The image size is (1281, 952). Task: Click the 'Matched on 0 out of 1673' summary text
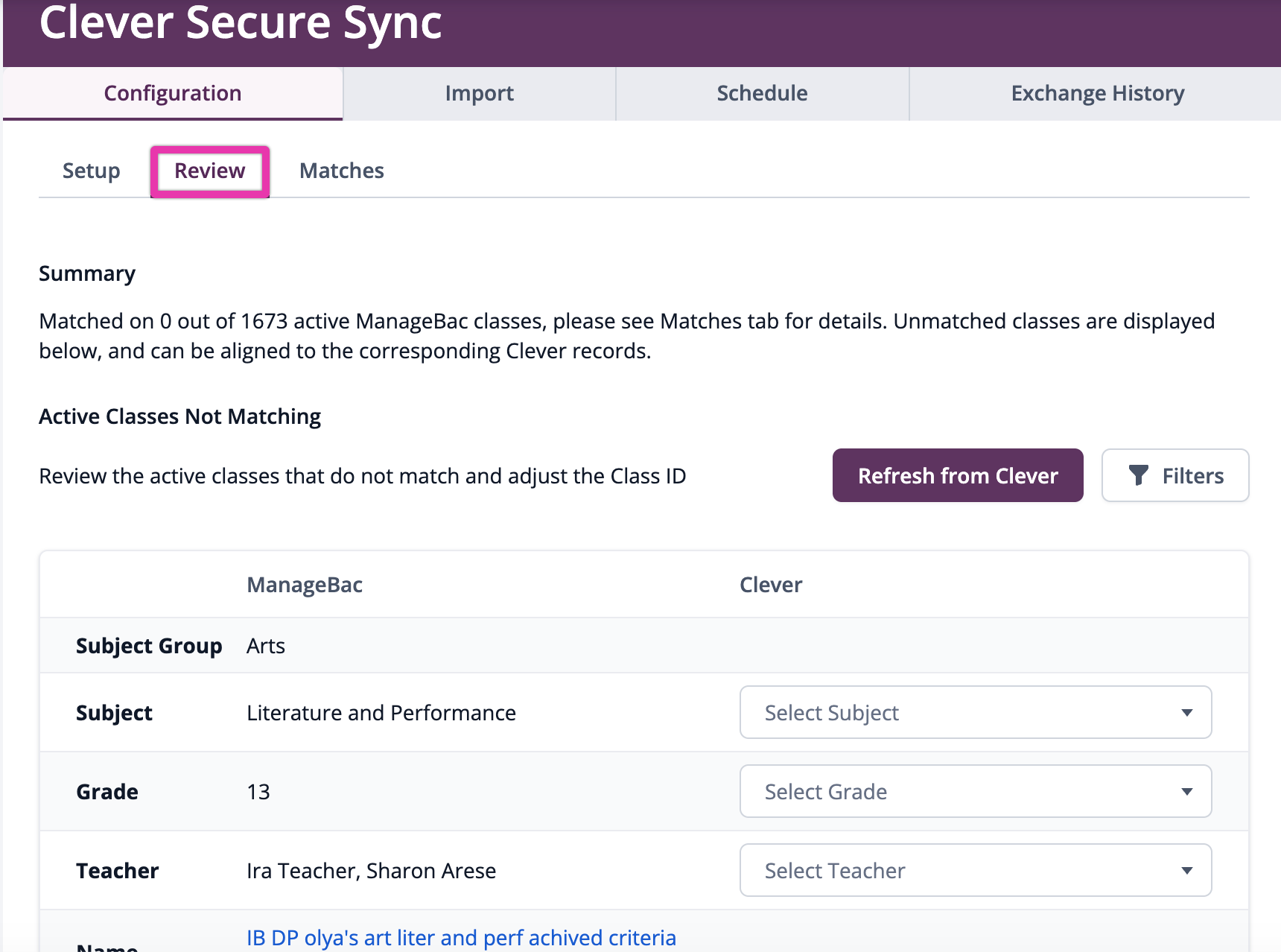(x=627, y=336)
